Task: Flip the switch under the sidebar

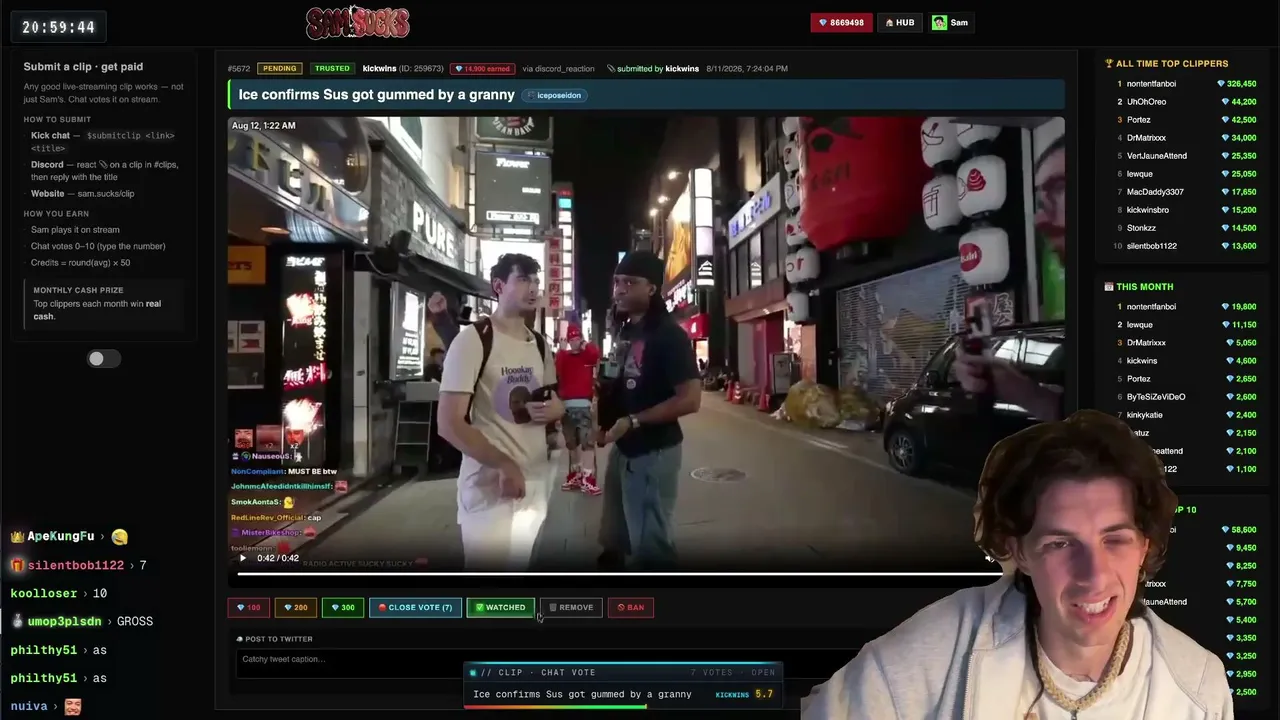Action: tap(103, 359)
